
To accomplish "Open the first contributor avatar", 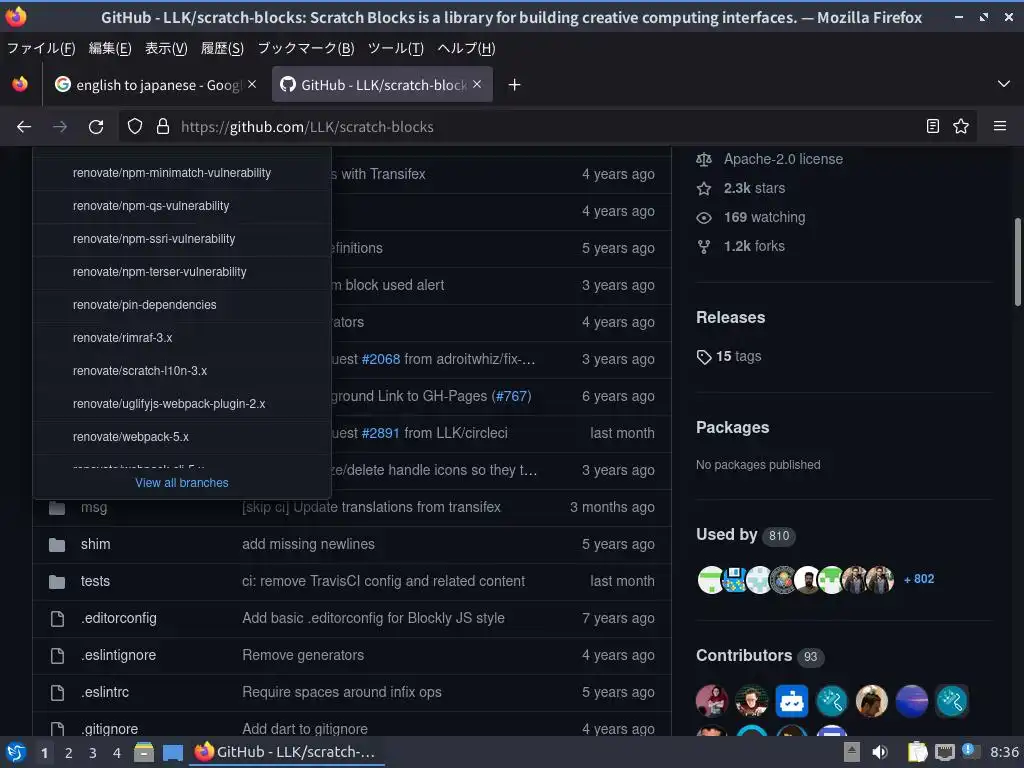I will [712, 701].
